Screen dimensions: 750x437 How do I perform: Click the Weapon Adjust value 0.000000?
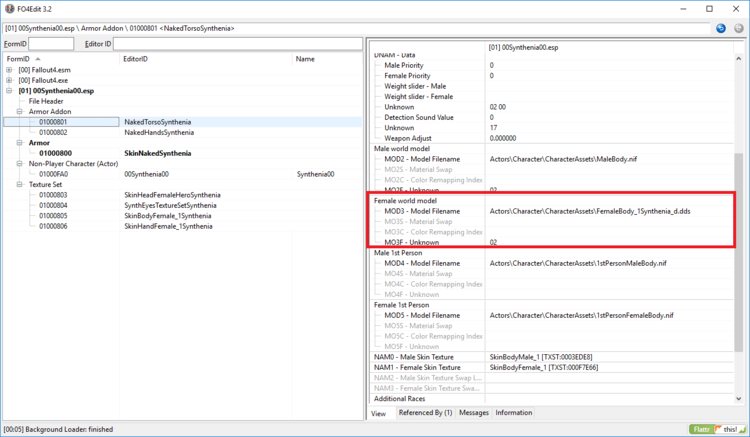tap(503, 138)
